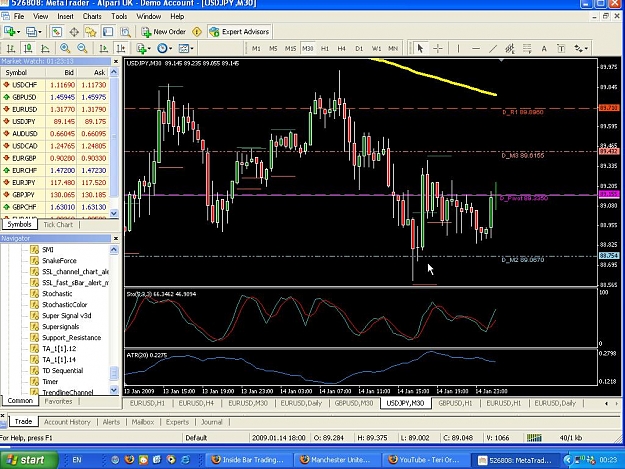Open the Indicators list dropdown
Screen dimensions: 625x469
coord(143,49)
